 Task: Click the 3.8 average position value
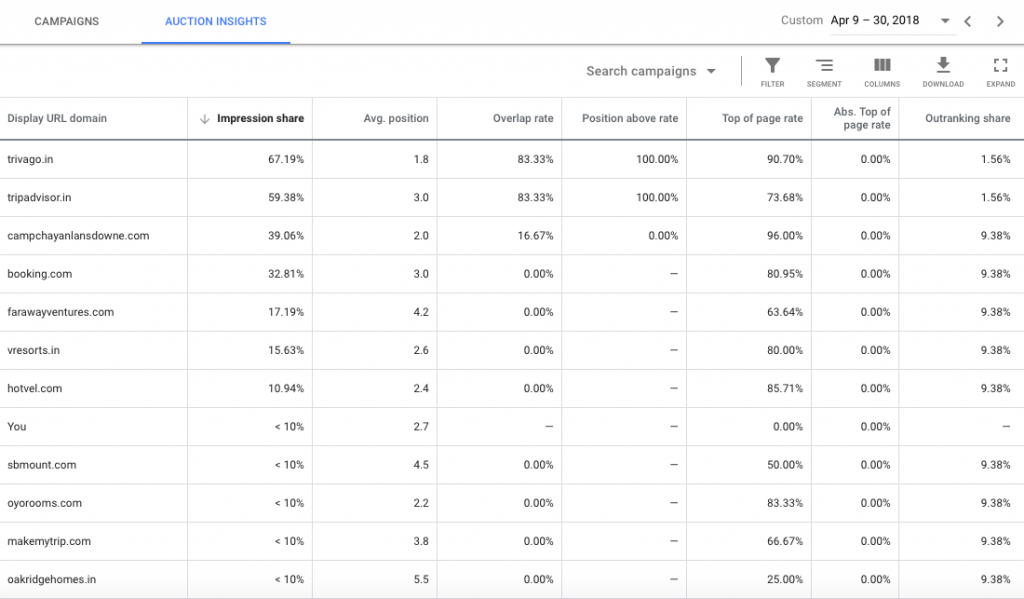(x=421, y=542)
